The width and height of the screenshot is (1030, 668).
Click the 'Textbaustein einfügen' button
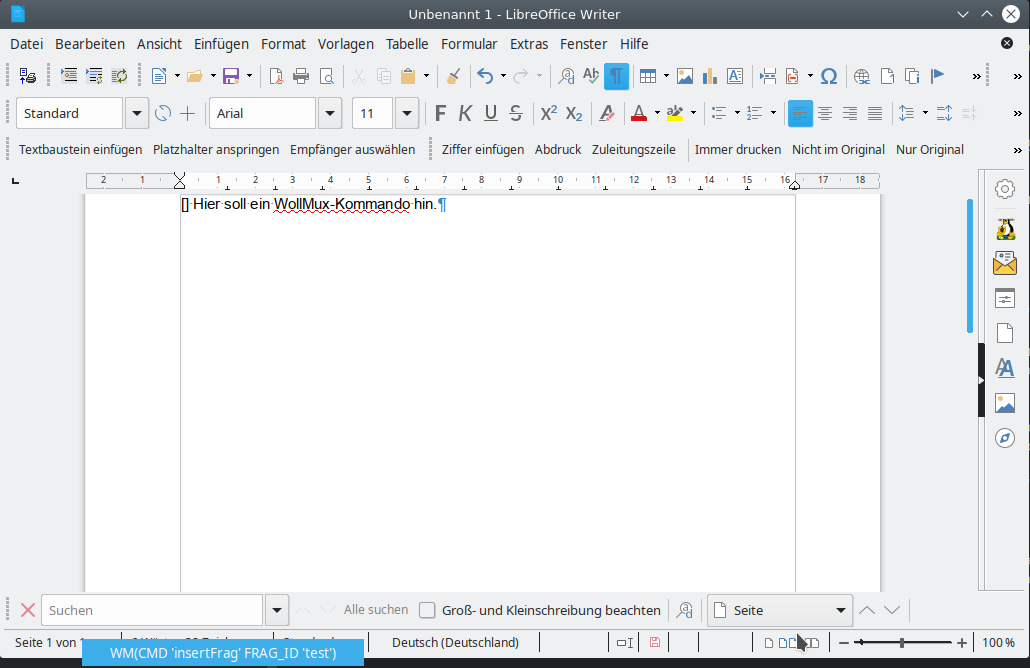tap(81, 149)
